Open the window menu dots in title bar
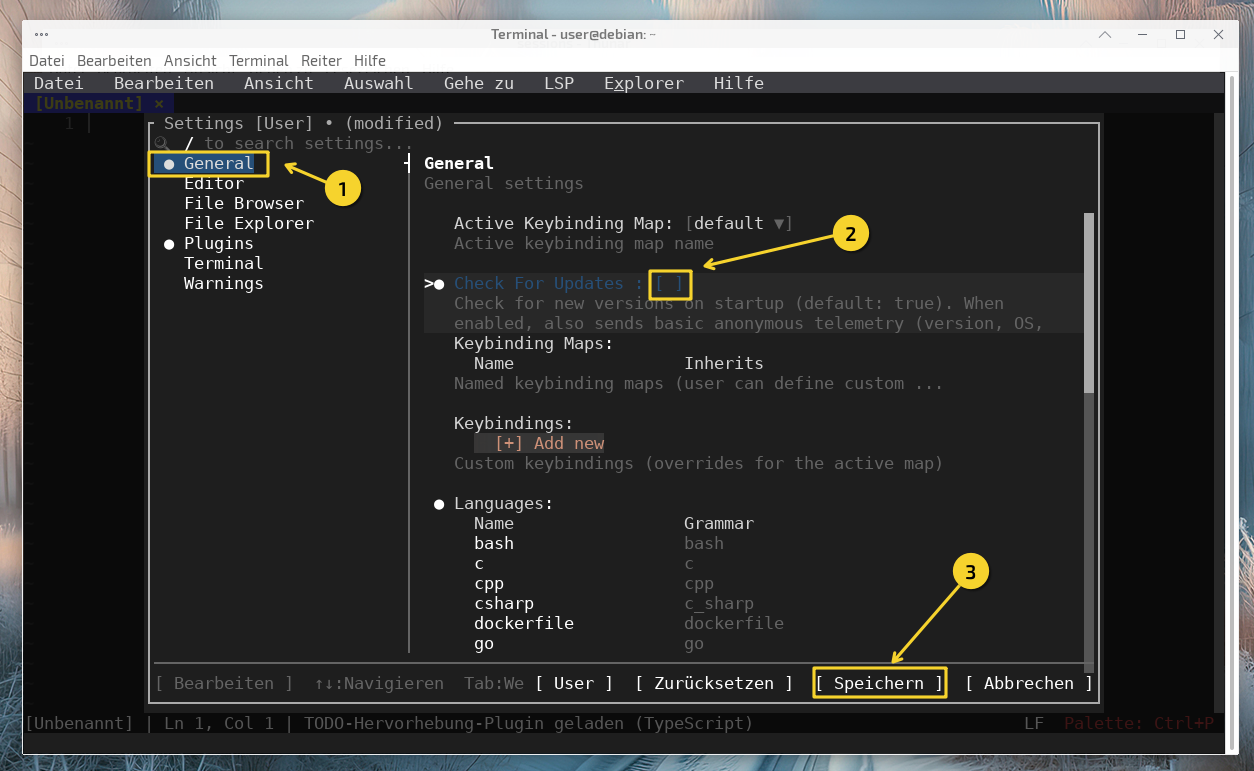This screenshot has width=1254, height=771. (41, 34)
